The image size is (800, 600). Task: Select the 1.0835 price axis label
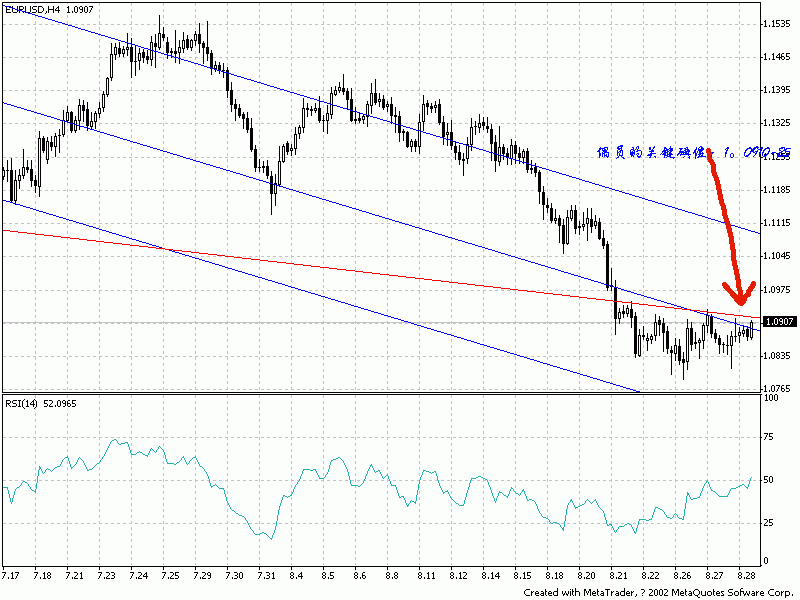pyautogui.click(x=777, y=356)
